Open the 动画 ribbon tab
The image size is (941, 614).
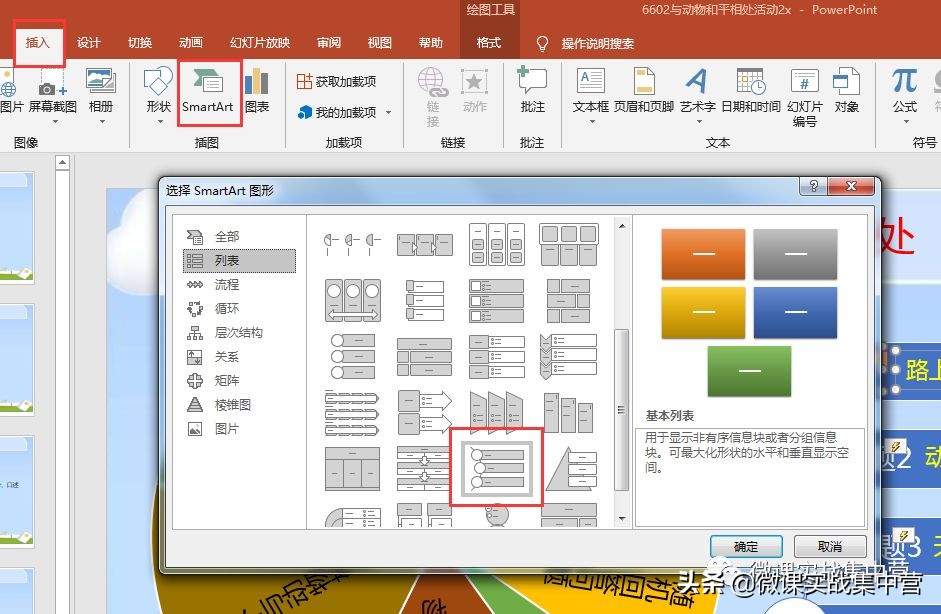pyautogui.click(x=191, y=43)
